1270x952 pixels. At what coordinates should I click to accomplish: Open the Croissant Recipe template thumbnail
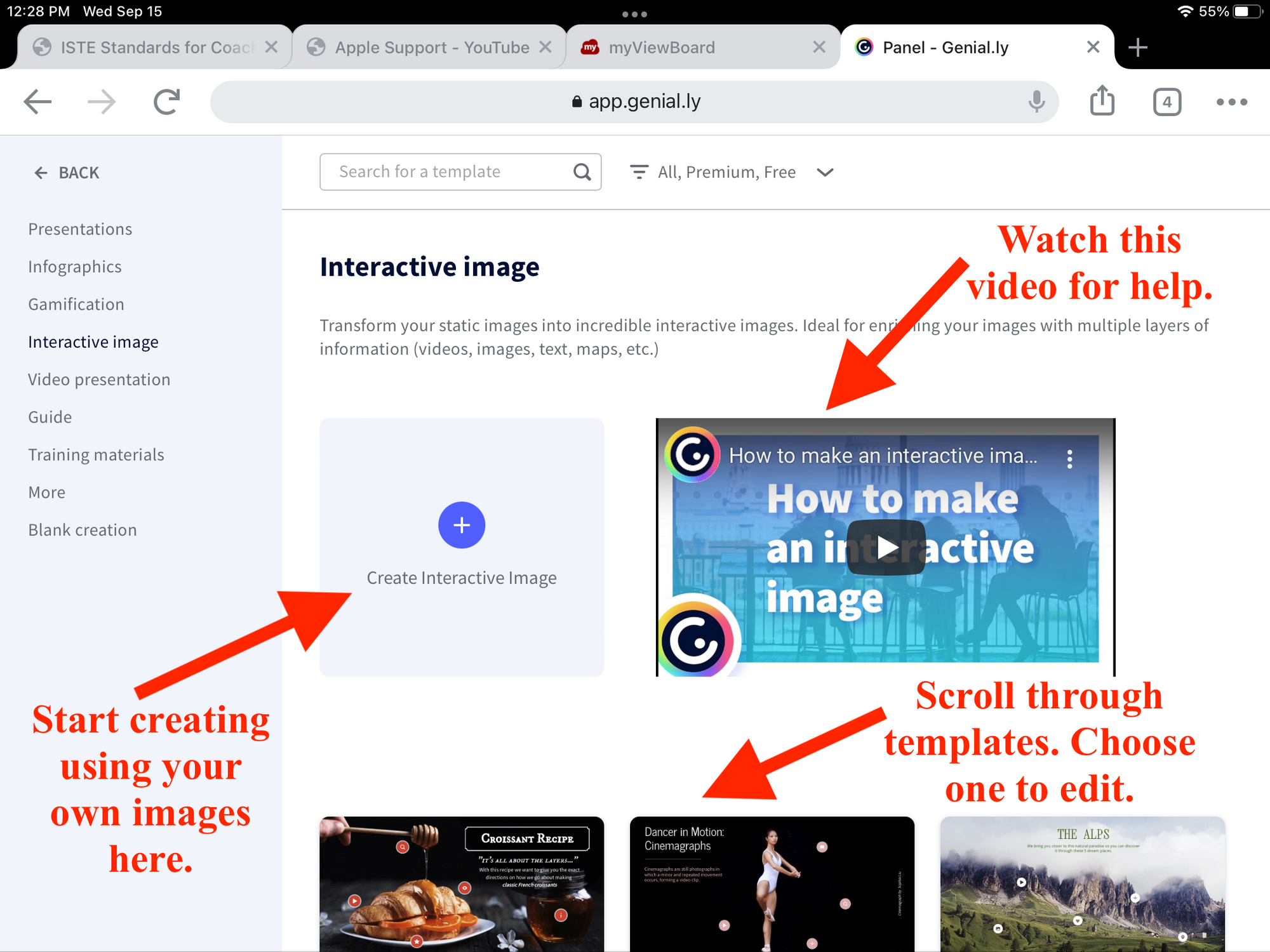pyautogui.click(x=462, y=883)
